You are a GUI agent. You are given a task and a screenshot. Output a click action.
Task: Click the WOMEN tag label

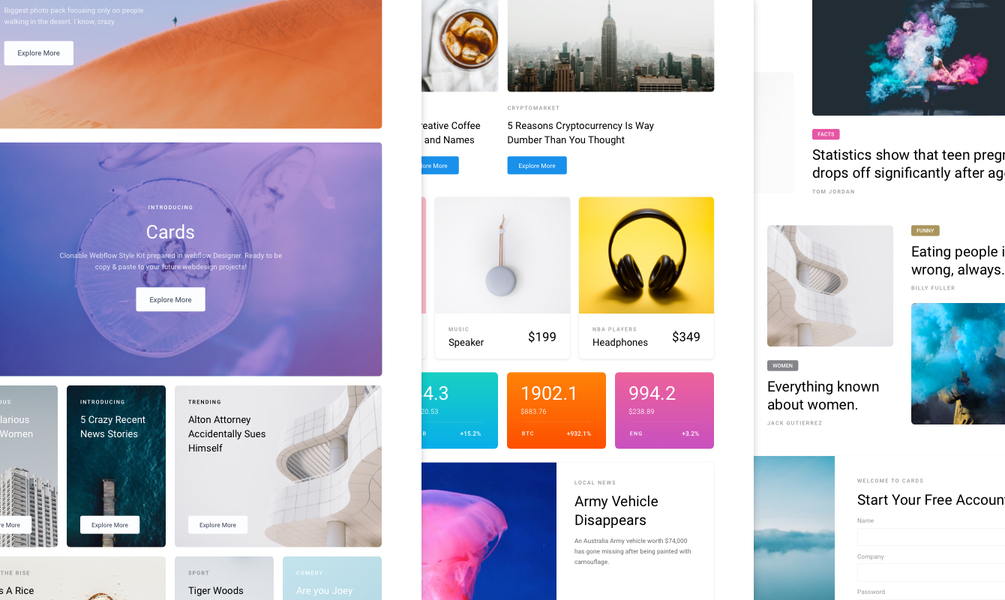click(783, 366)
